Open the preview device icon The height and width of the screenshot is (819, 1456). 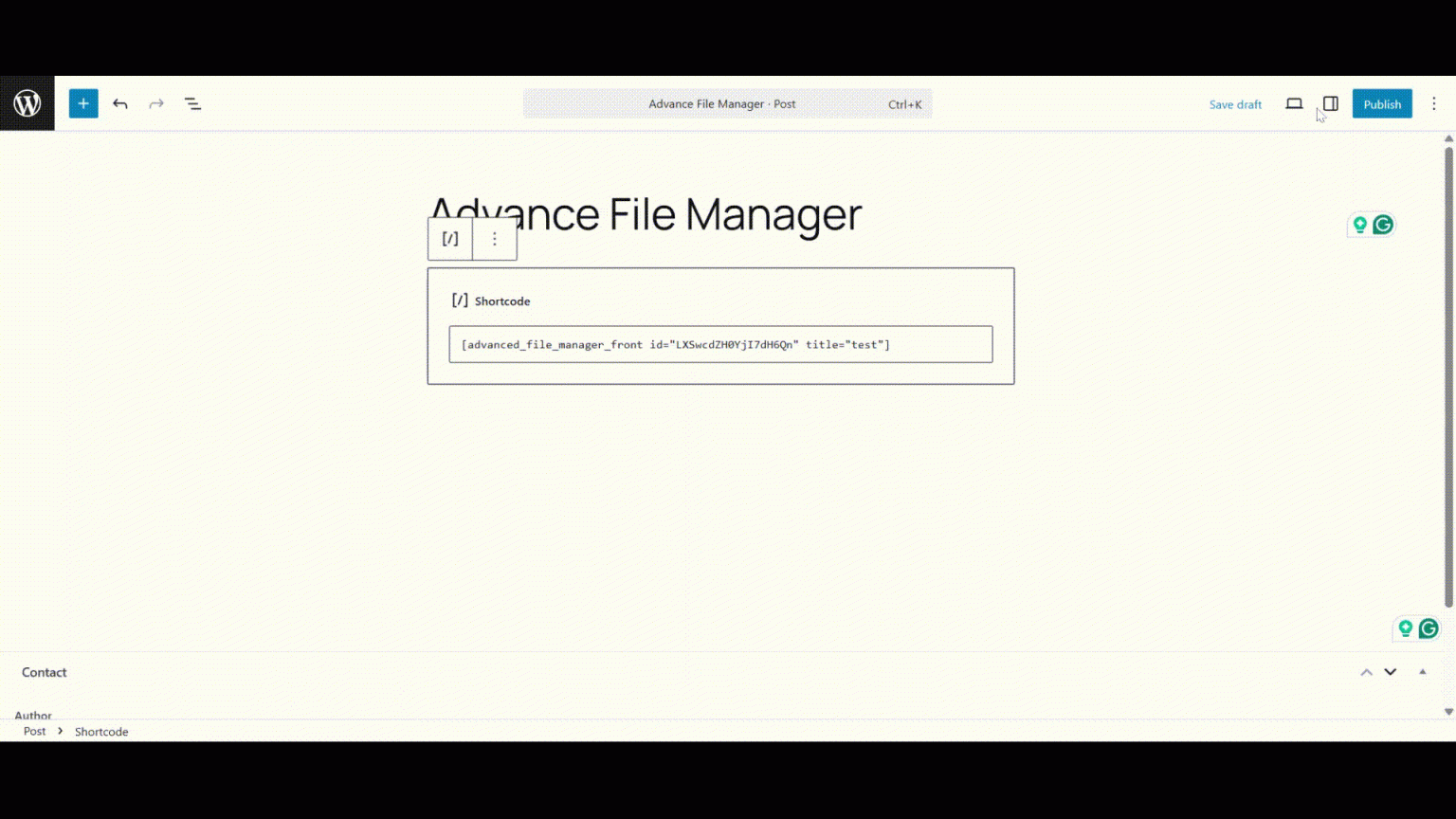[x=1294, y=103]
